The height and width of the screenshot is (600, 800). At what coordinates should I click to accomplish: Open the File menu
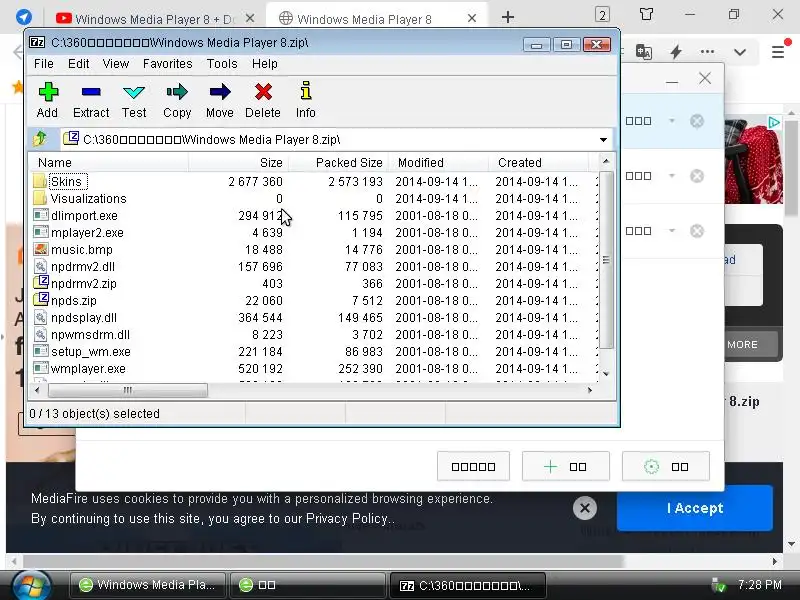pyautogui.click(x=43, y=64)
